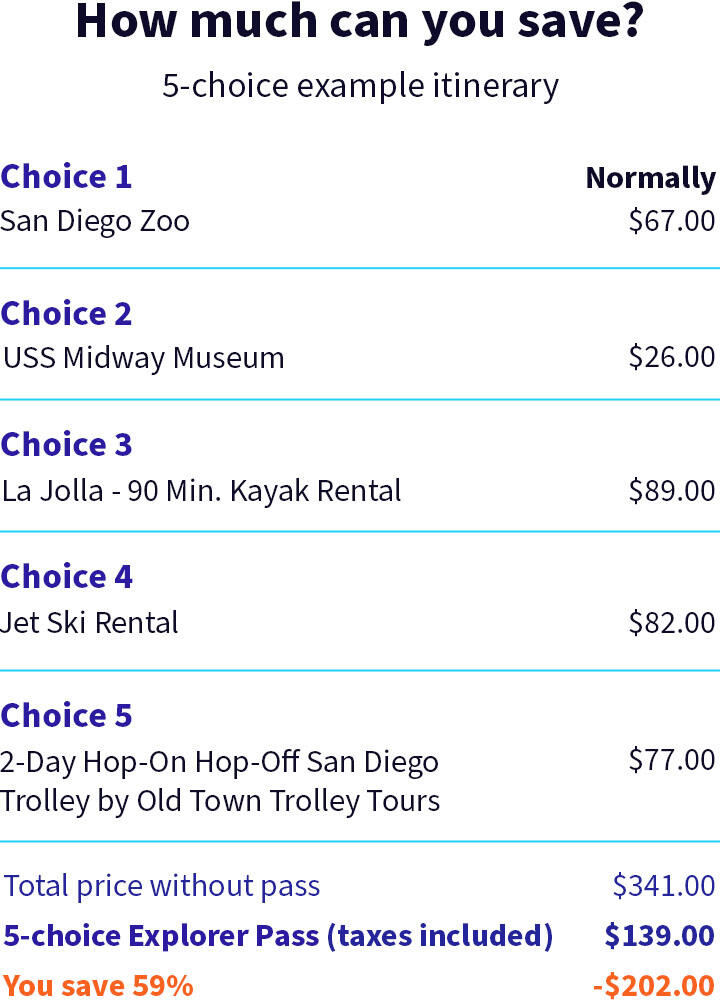
Task: Click the $89.00 price
Action: coord(671,491)
